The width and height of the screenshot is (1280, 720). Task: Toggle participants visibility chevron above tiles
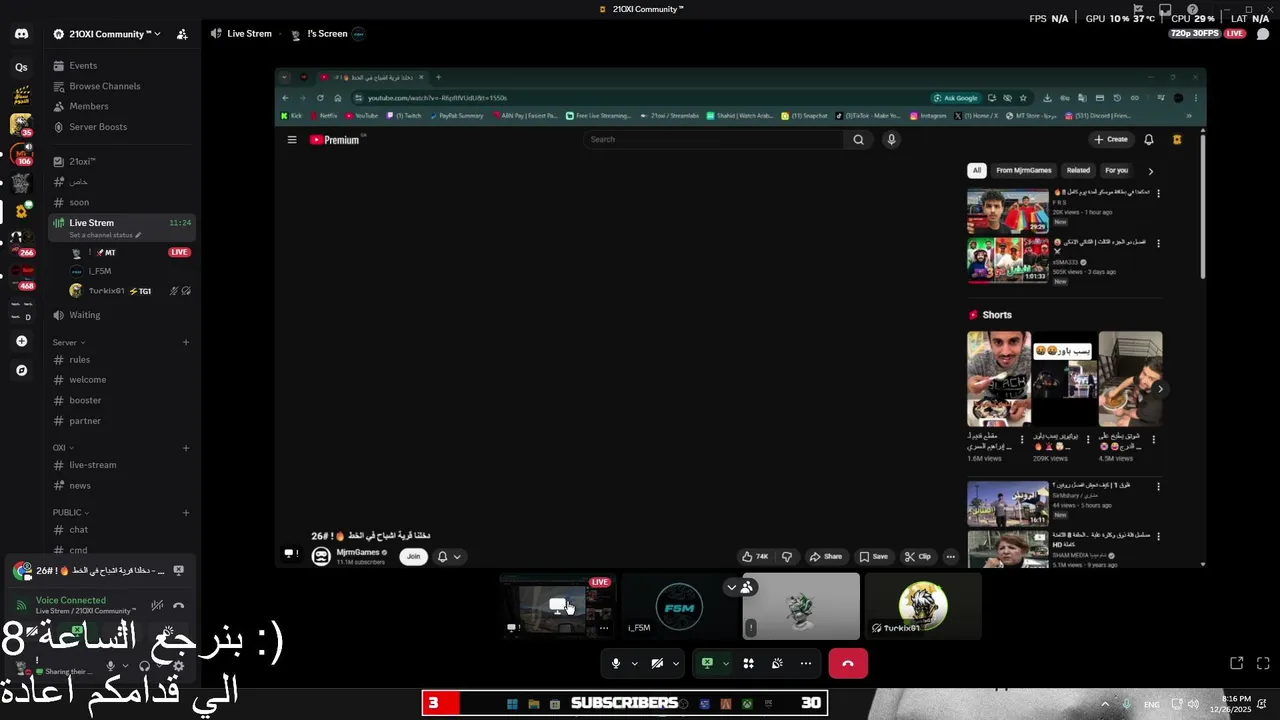[x=740, y=587]
